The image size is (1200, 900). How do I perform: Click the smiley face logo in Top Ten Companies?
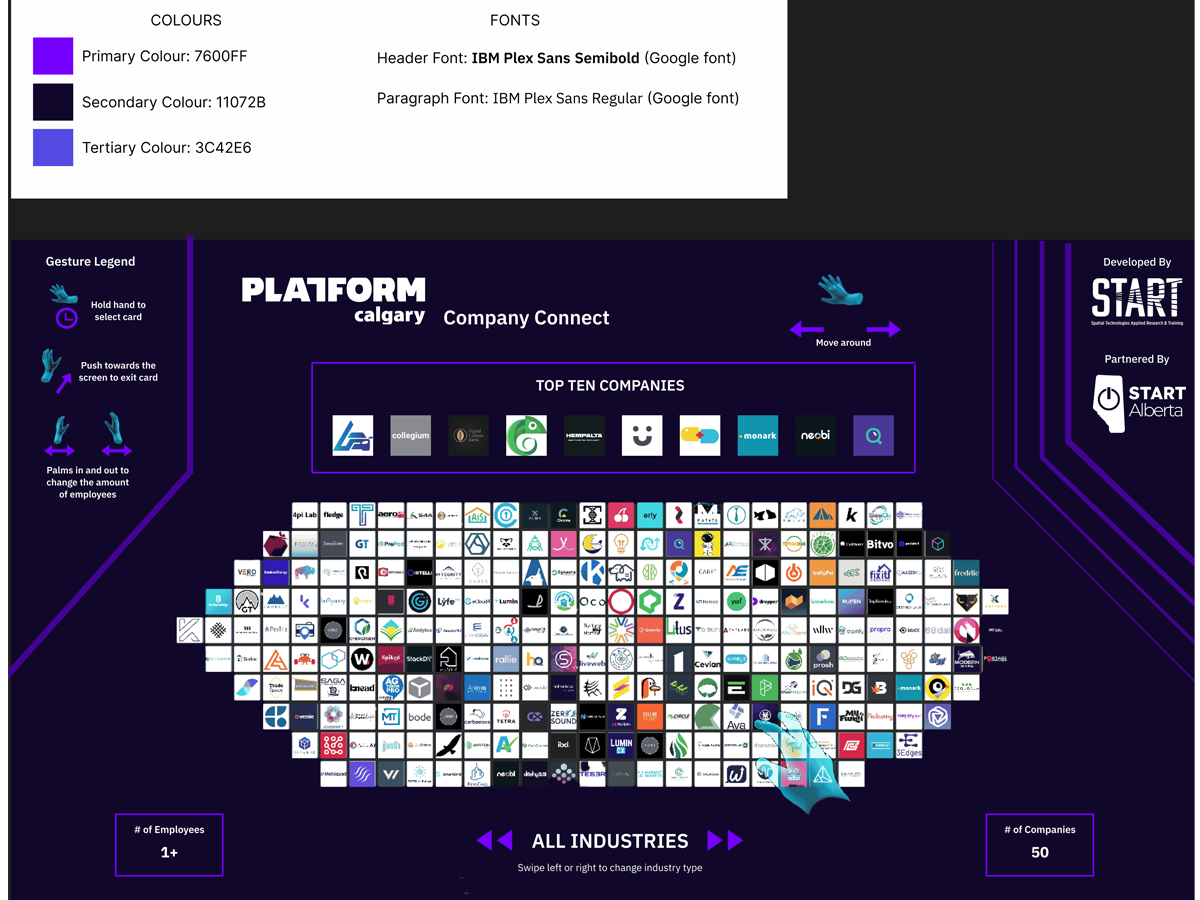pyautogui.click(x=642, y=435)
